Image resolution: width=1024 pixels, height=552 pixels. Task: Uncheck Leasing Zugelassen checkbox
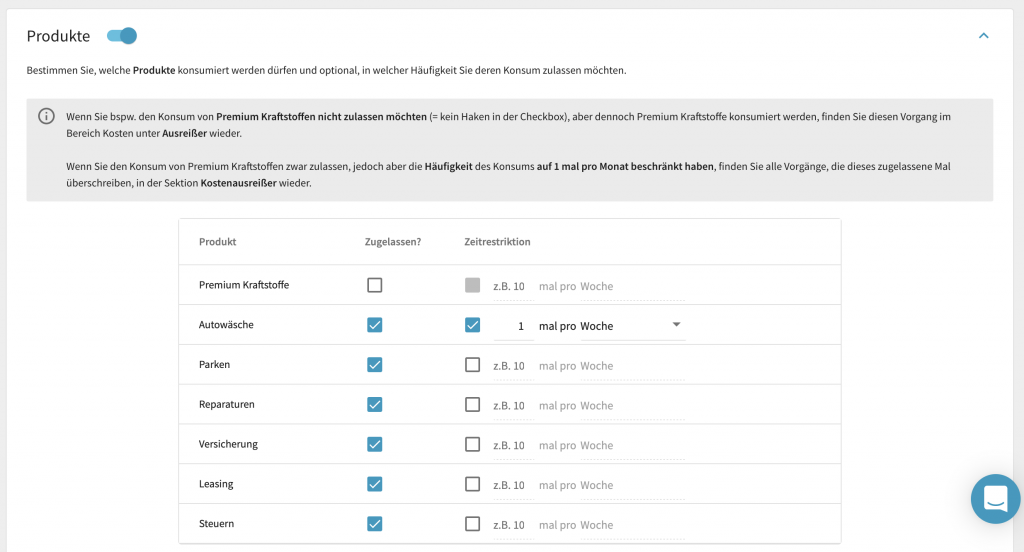pos(374,484)
